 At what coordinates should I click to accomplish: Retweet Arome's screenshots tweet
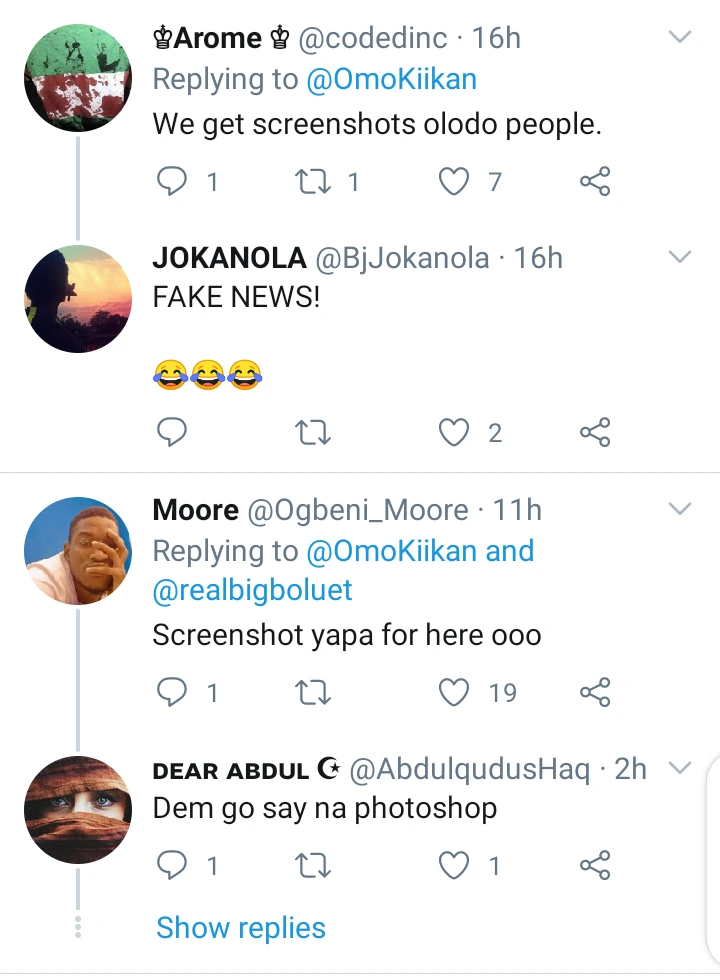(x=316, y=181)
